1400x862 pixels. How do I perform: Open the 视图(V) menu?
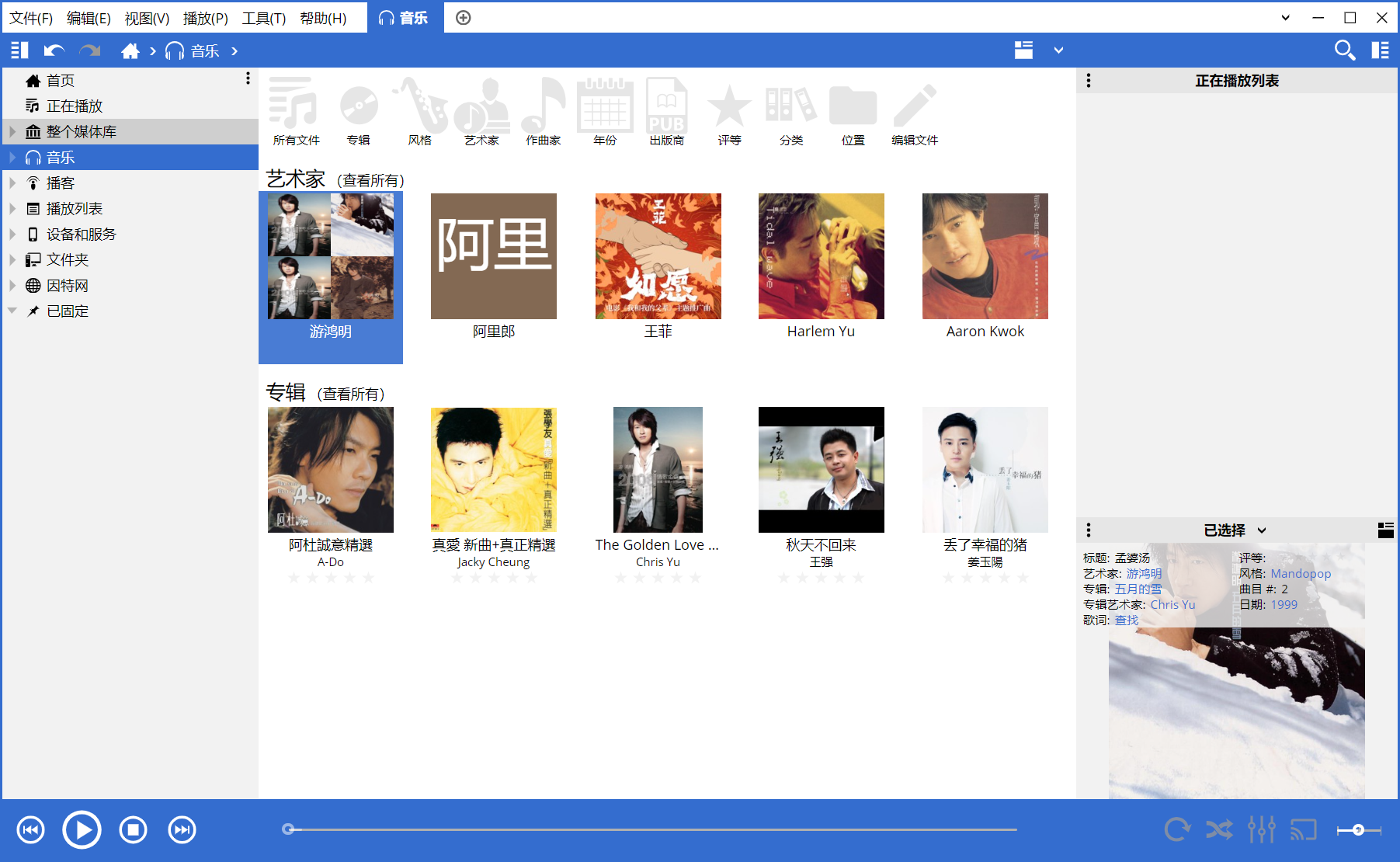click(x=147, y=18)
